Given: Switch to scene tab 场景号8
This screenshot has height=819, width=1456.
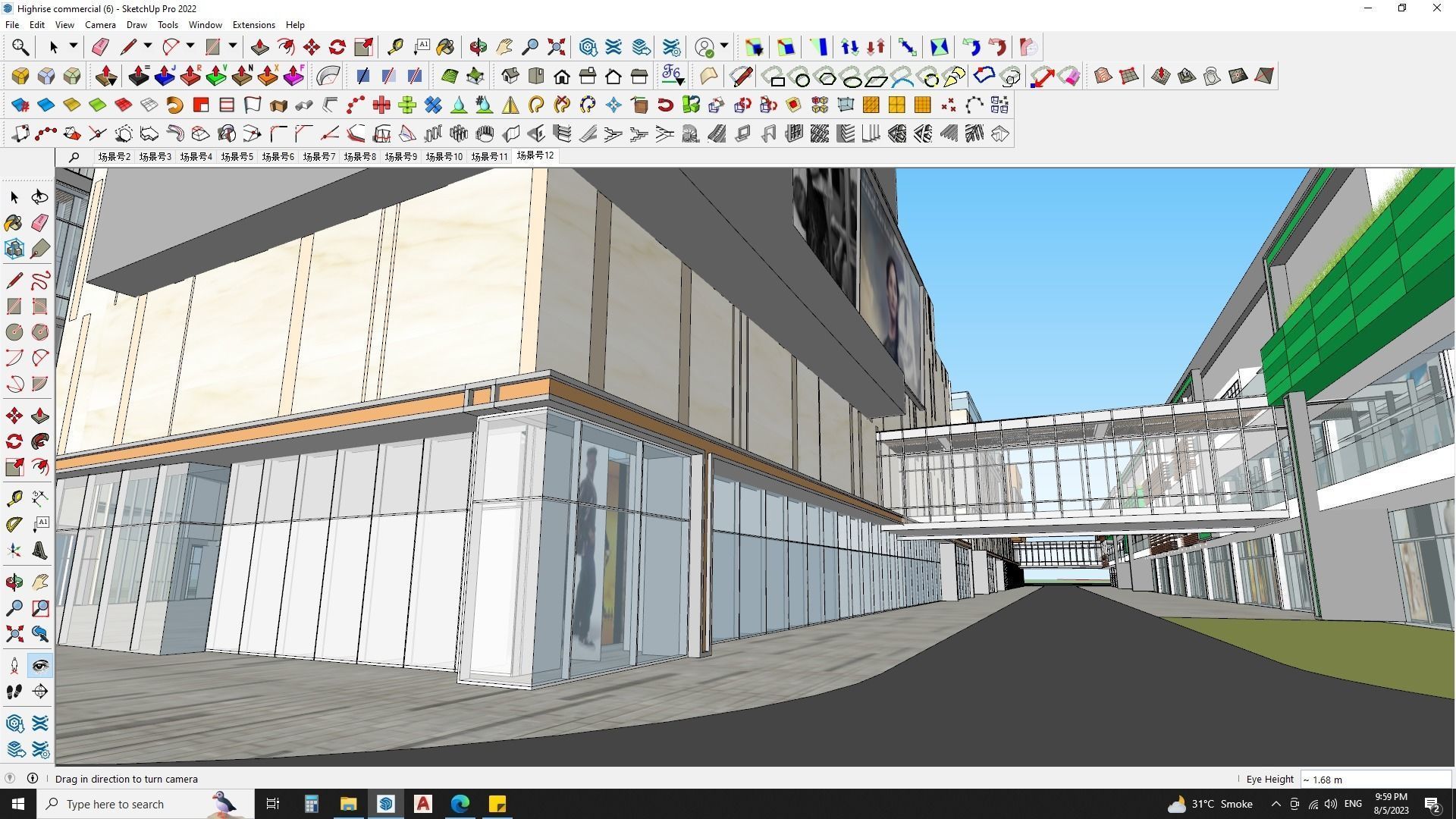Looking at the screenshot, I should [x=360, y=157].
